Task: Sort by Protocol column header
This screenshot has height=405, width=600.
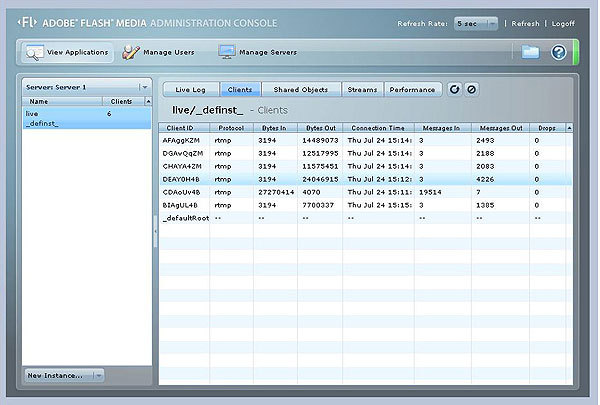Action: pyautogui.click(x=231, y=128)
